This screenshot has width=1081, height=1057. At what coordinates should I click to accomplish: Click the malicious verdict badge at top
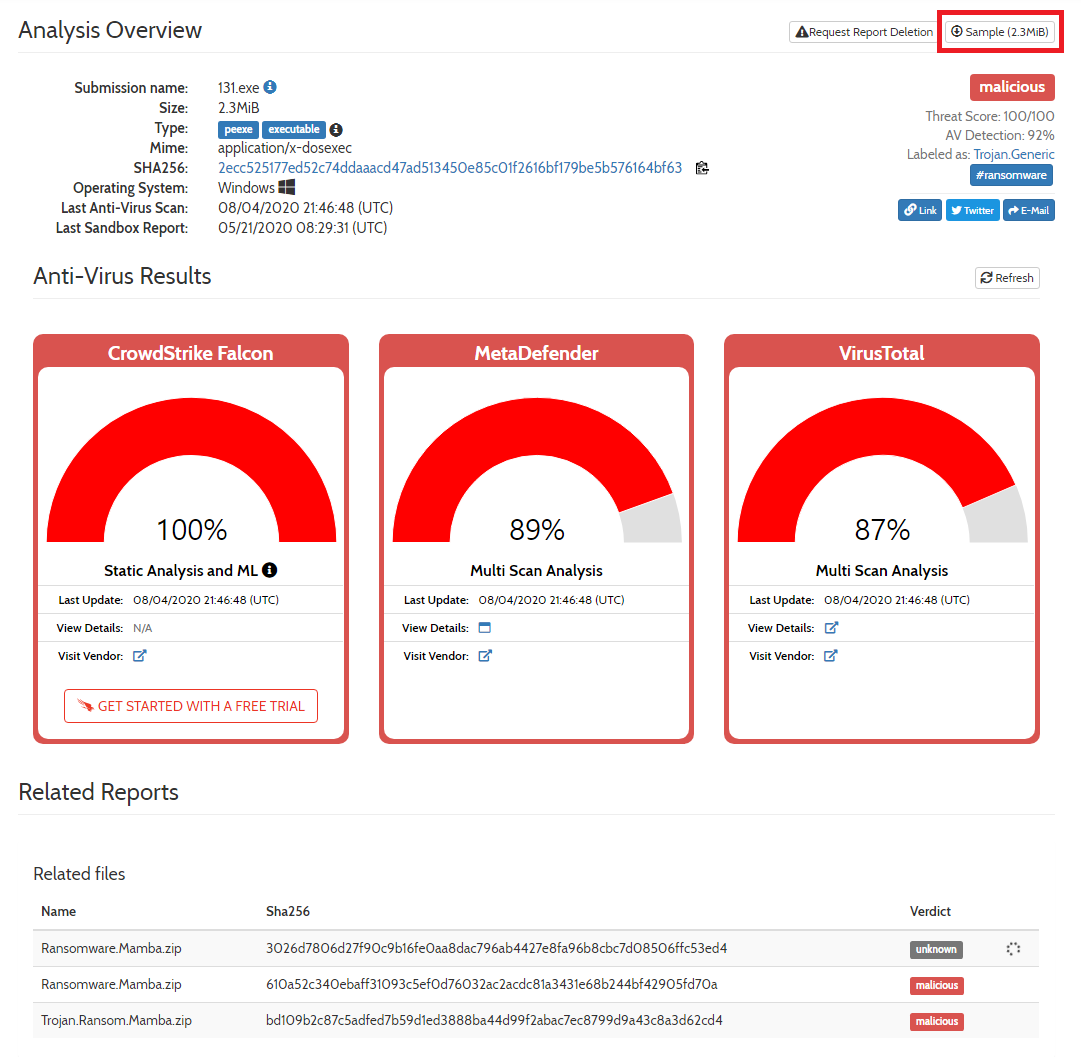pyautogui.click(x=1012, y=87)
